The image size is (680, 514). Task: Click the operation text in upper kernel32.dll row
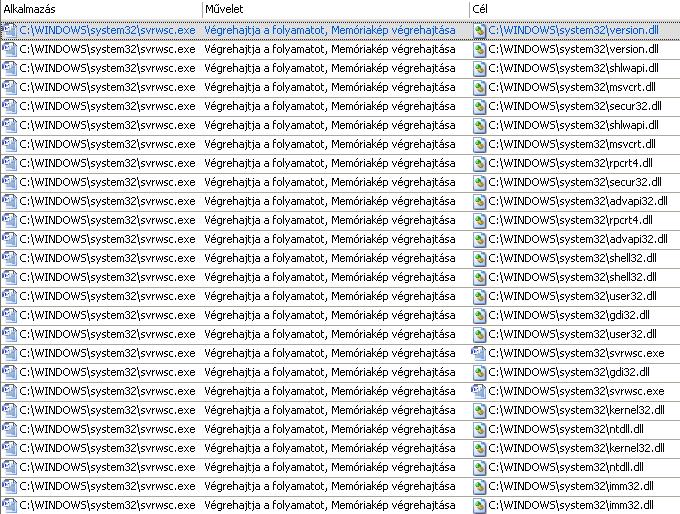[x=330, y=410]
